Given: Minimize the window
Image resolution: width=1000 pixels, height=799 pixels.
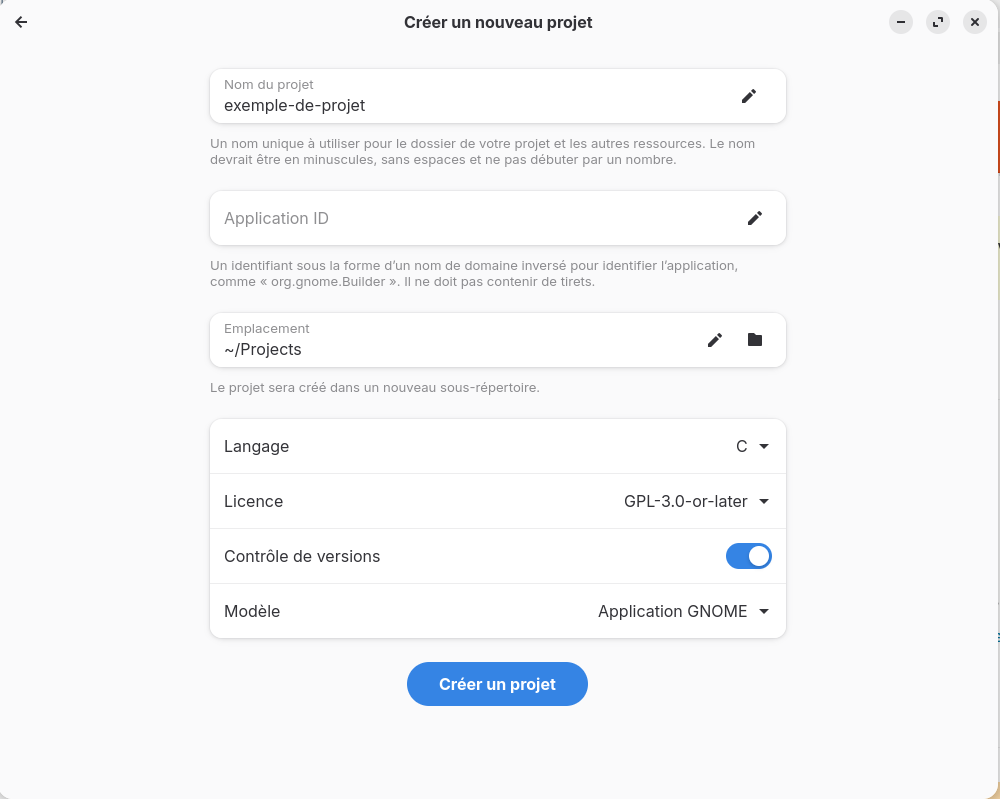Looking at the screenshot, I should [x=901, y=22].
